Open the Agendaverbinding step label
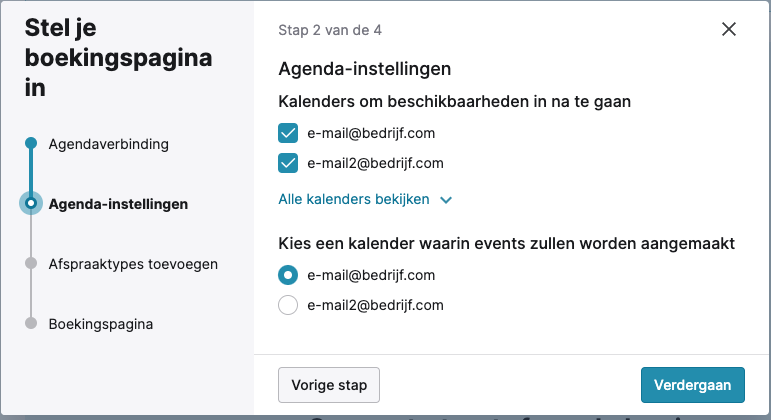The width and height of the screenshot is (771, 420). point(108,144)
